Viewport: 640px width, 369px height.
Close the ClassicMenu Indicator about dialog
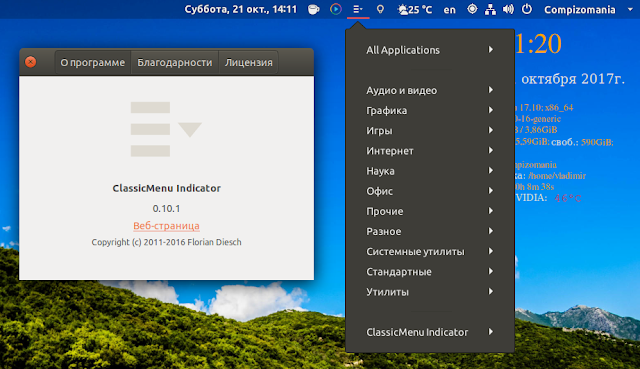pos(31,62)
